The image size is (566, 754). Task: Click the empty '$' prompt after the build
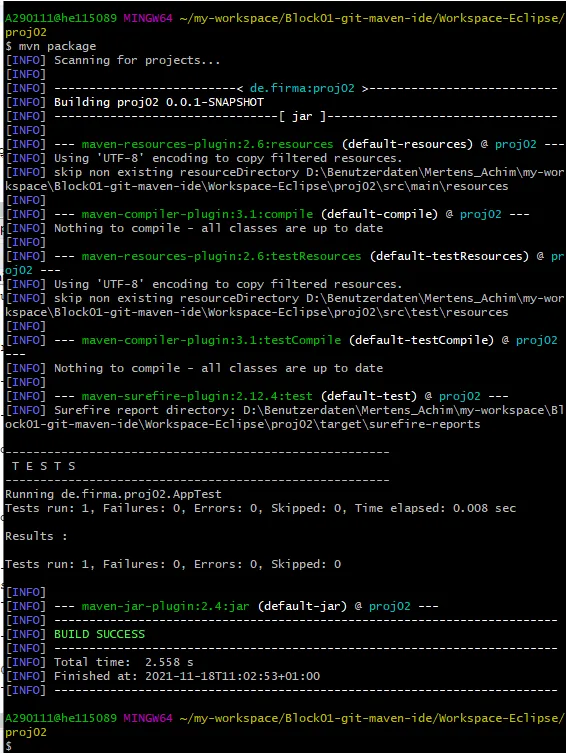(x=8, y=746)
